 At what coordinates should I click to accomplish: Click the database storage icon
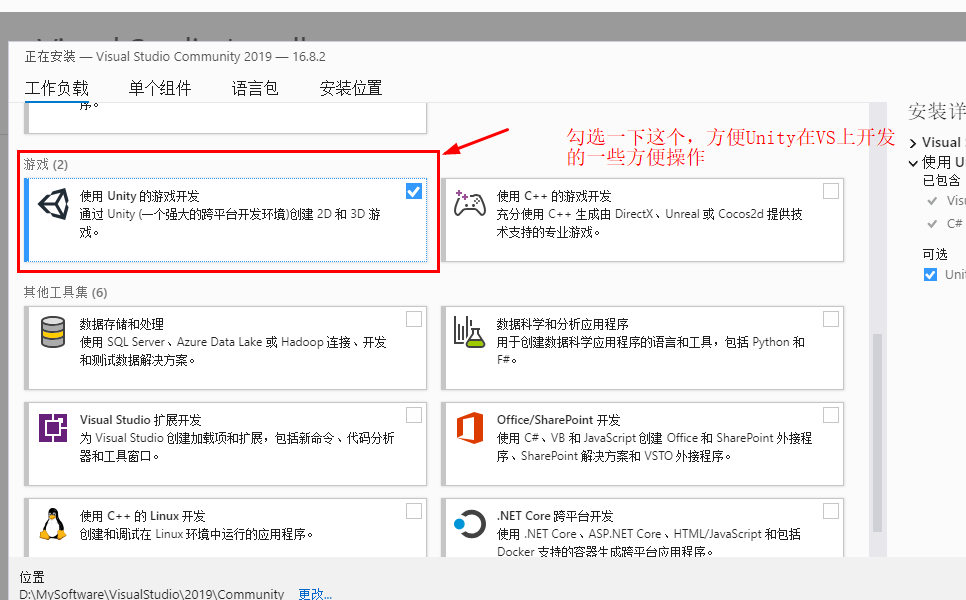(53, 333)
